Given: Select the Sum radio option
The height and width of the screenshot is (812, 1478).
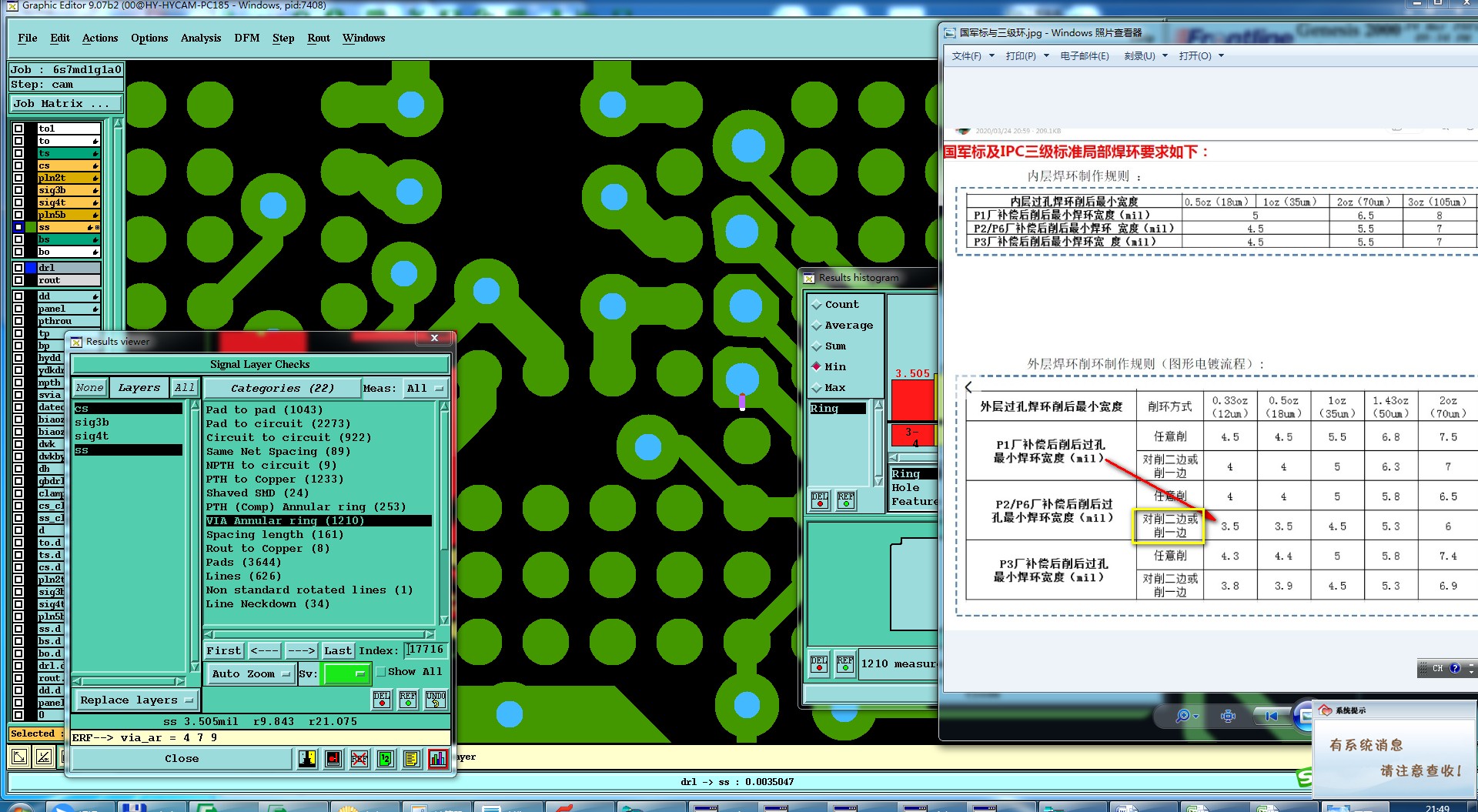Looking at the screenshot, I should [x=817, y=346].
